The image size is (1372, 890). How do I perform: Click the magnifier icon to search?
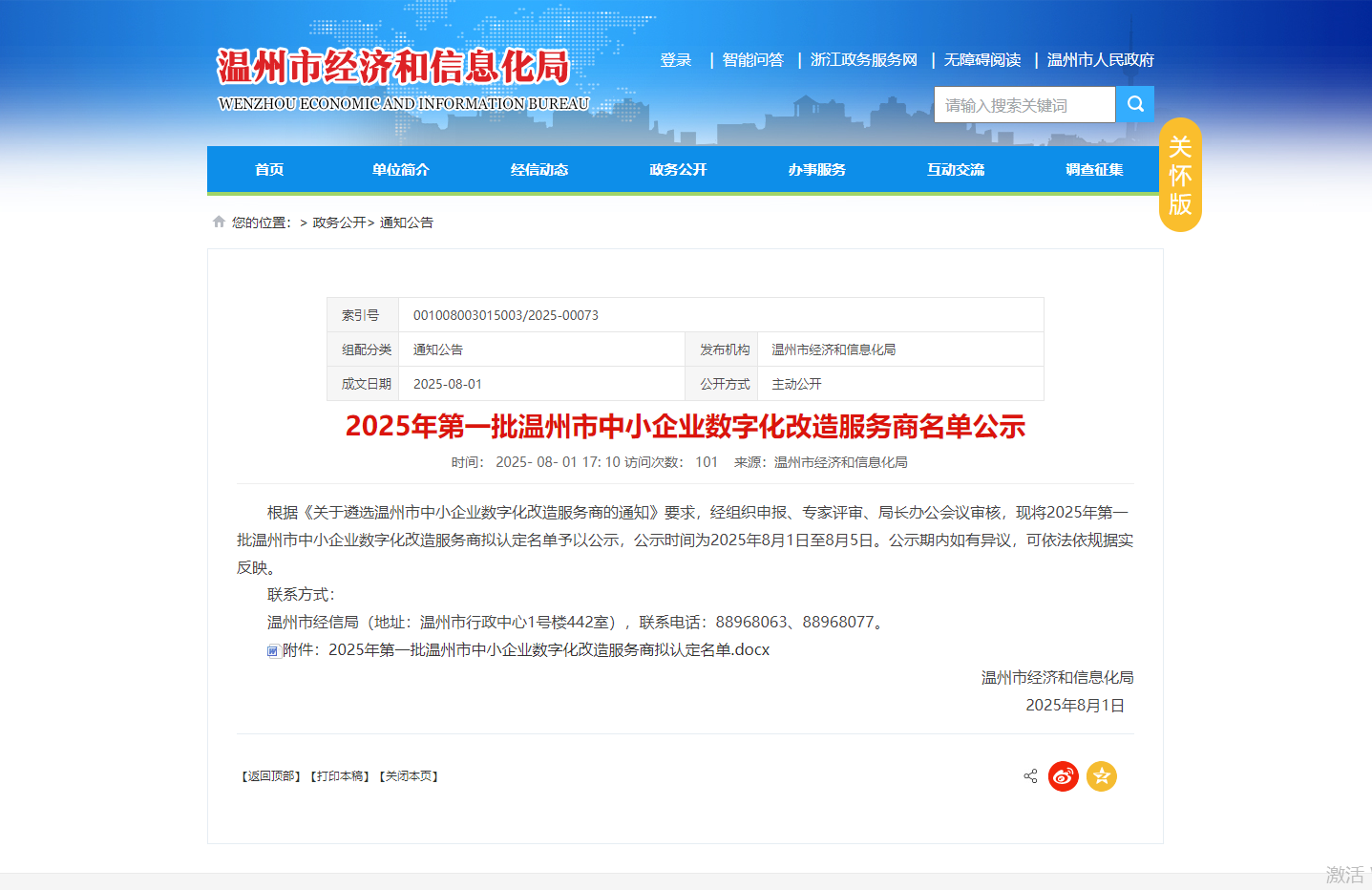tap(1135, 104)
